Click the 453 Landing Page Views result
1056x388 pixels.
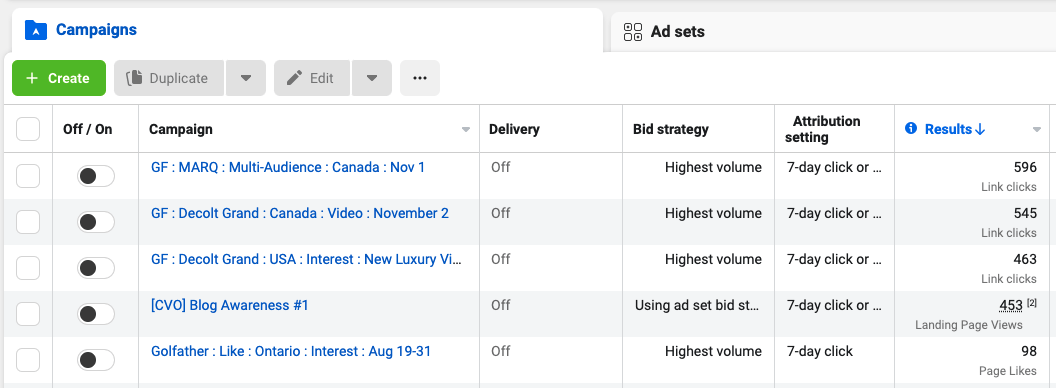click(x=1011, y=306)
